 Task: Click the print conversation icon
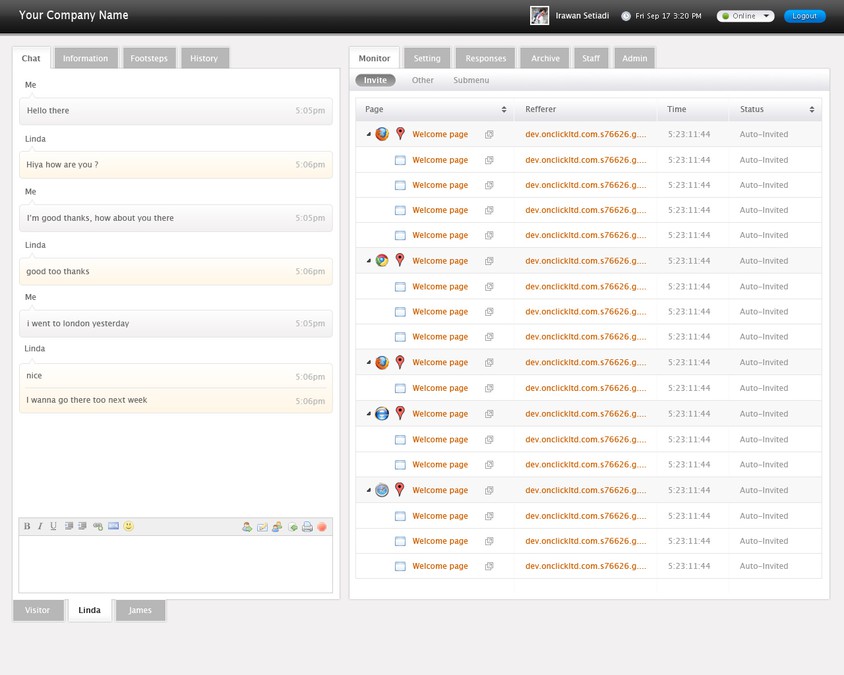pos(308,526)
